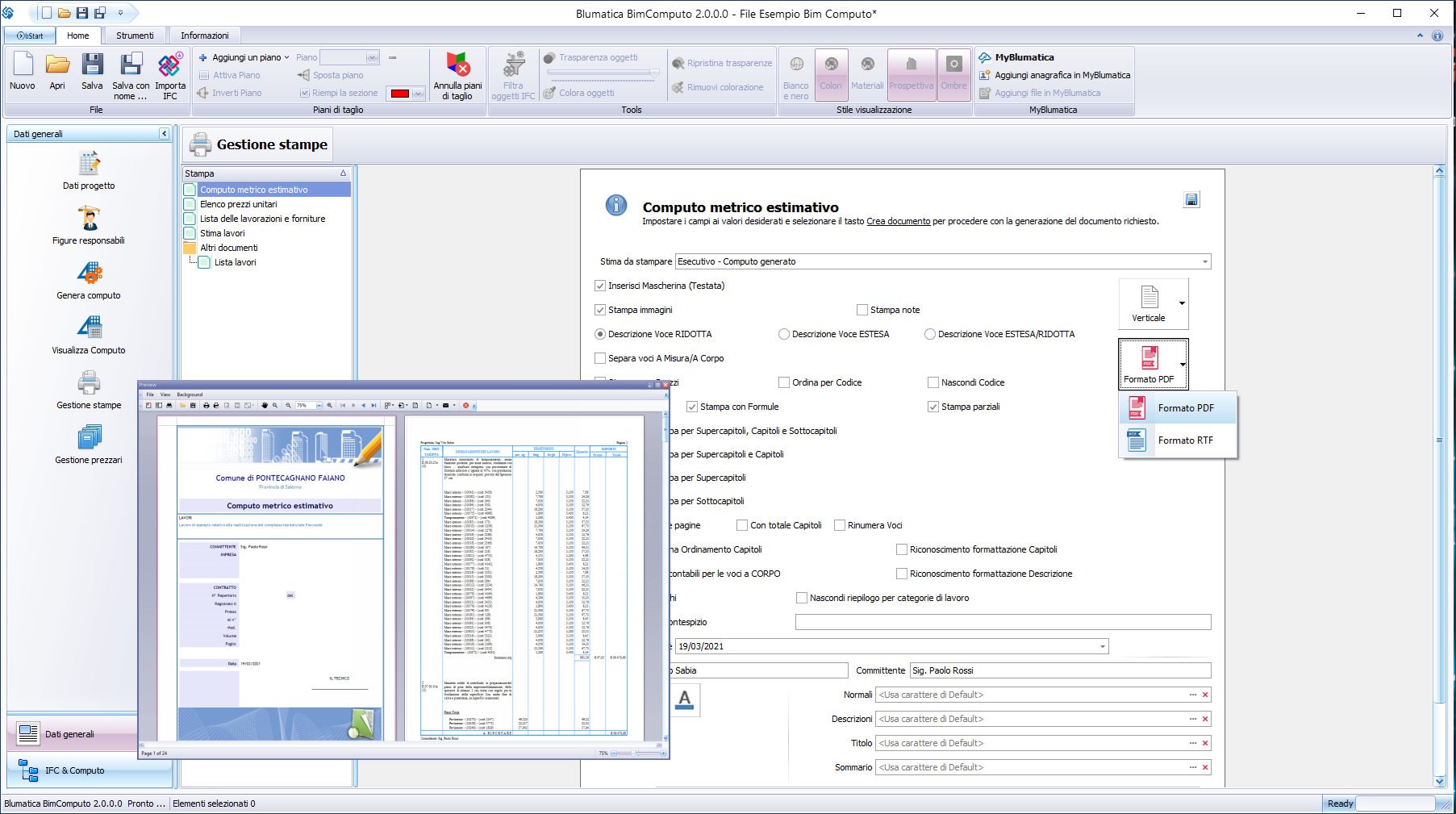Switch to the Informazioni ribbon tab

click(205, 35)
